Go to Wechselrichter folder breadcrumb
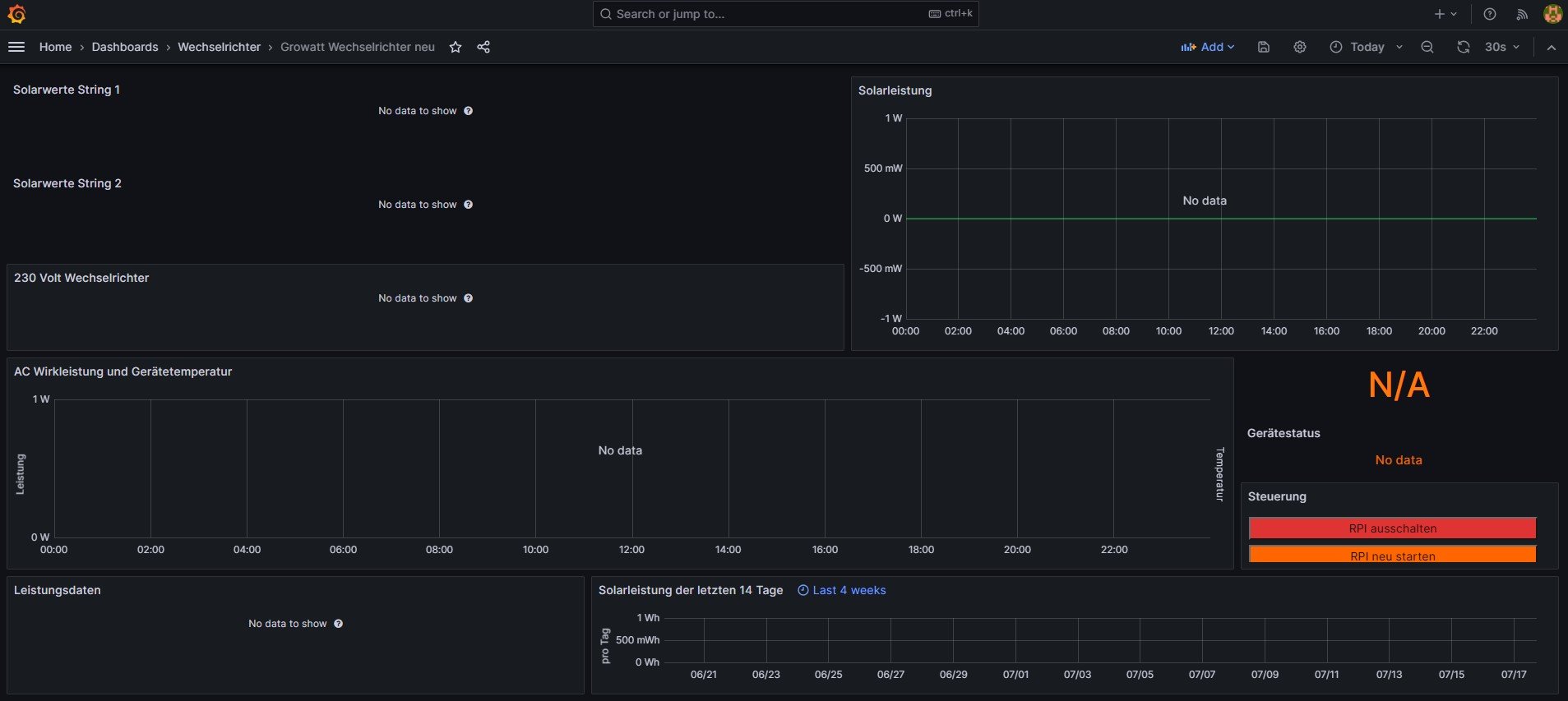The width and height of the screenshot is (1568, 701). [x=219, y=47]
